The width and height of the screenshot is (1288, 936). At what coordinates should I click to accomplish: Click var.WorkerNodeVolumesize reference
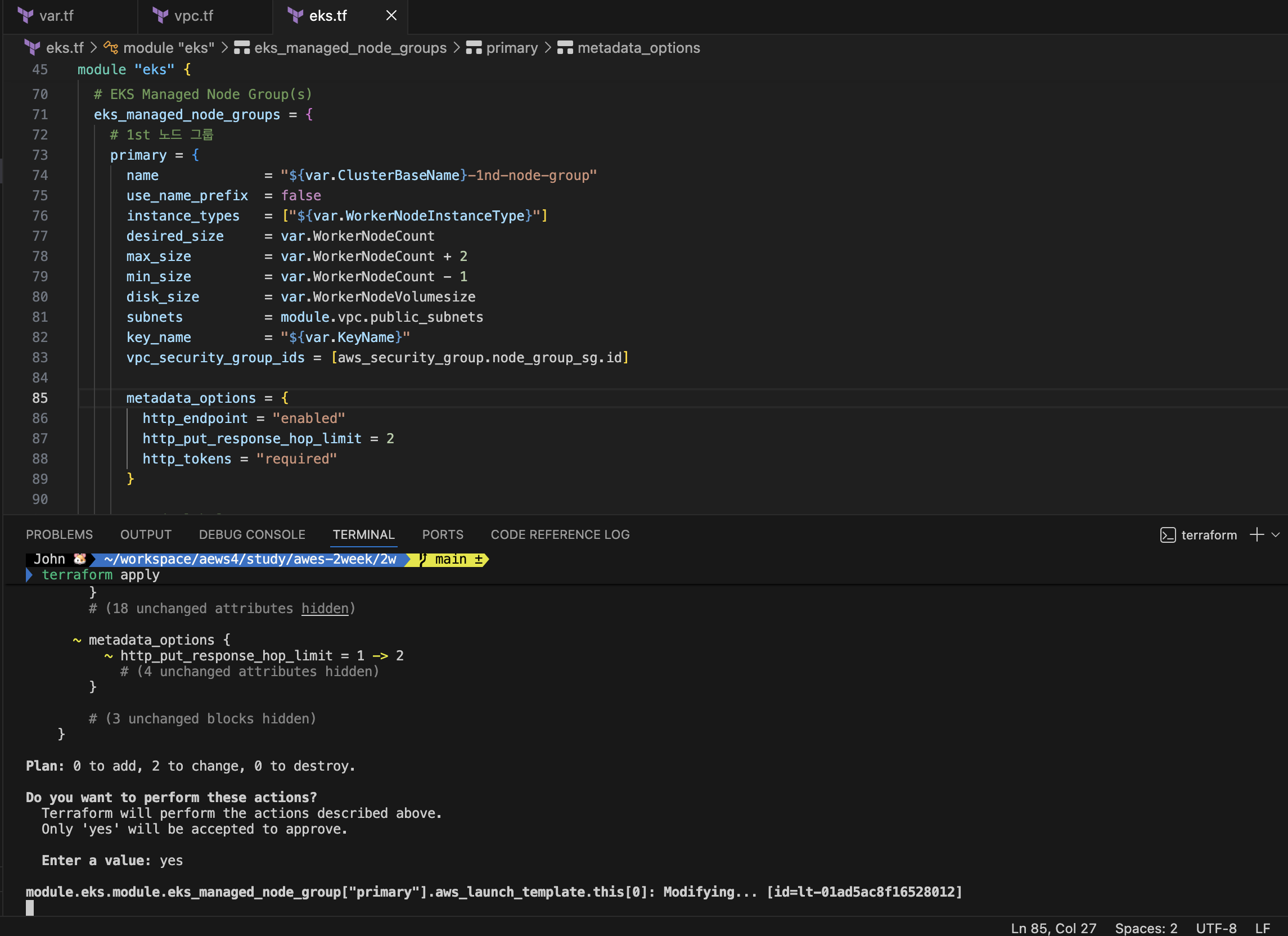(x=377, y=297)
